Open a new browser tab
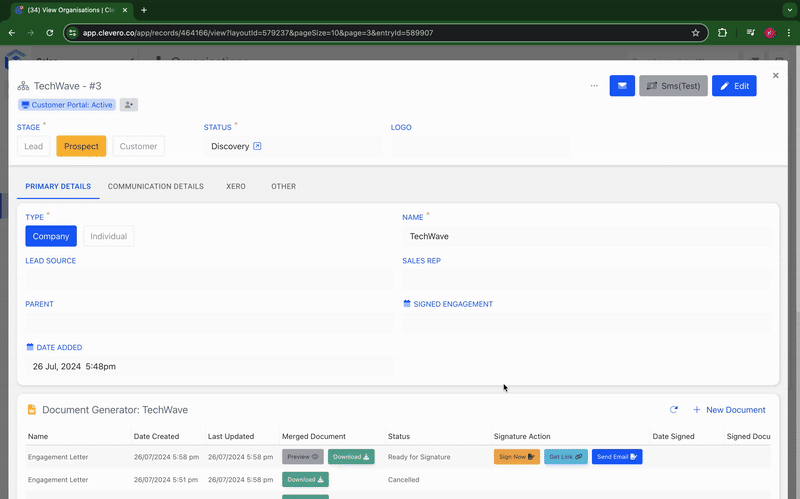 pos(144,10)
